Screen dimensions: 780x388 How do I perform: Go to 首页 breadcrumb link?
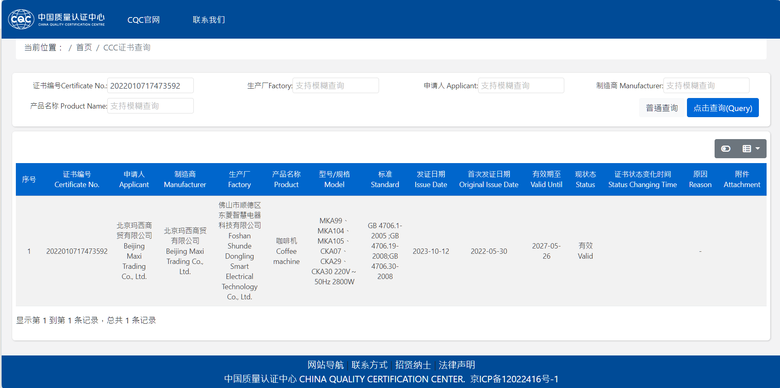pos(84,48)
